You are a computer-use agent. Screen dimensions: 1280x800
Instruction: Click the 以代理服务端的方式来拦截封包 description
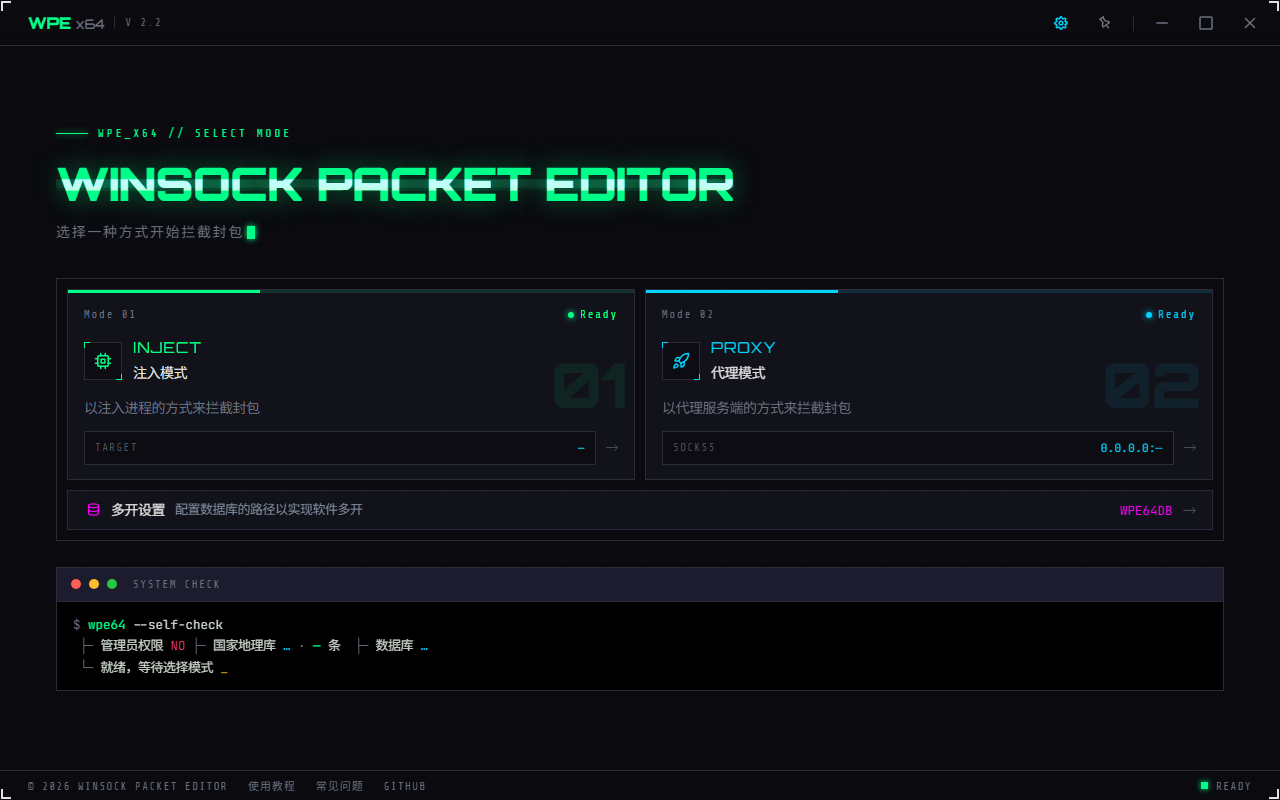tap(757, 408)
